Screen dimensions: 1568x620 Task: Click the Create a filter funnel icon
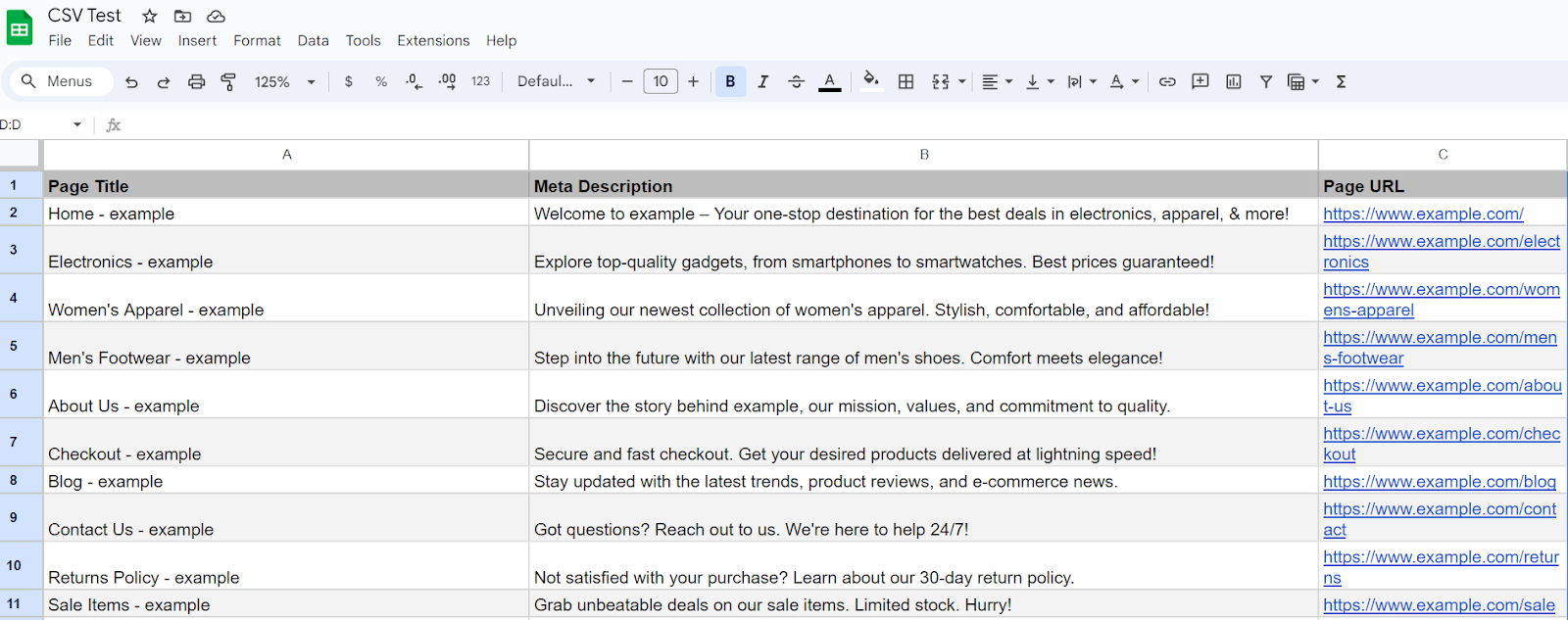click(x=1266, y=82)
